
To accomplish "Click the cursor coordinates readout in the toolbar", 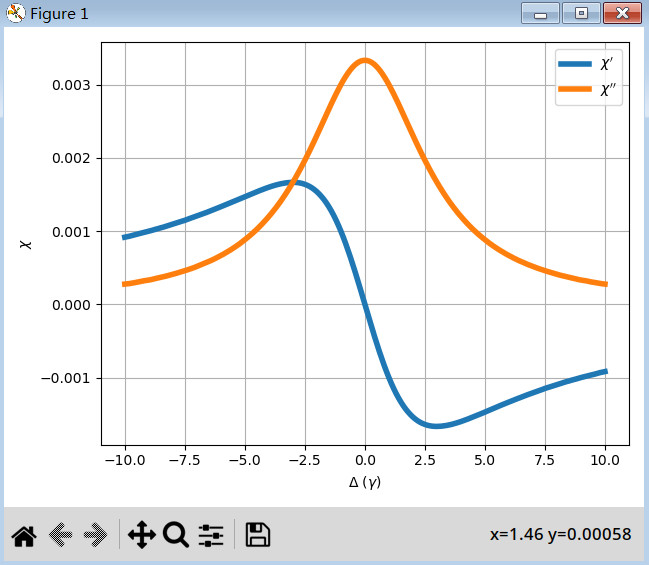I will (560, 535).
